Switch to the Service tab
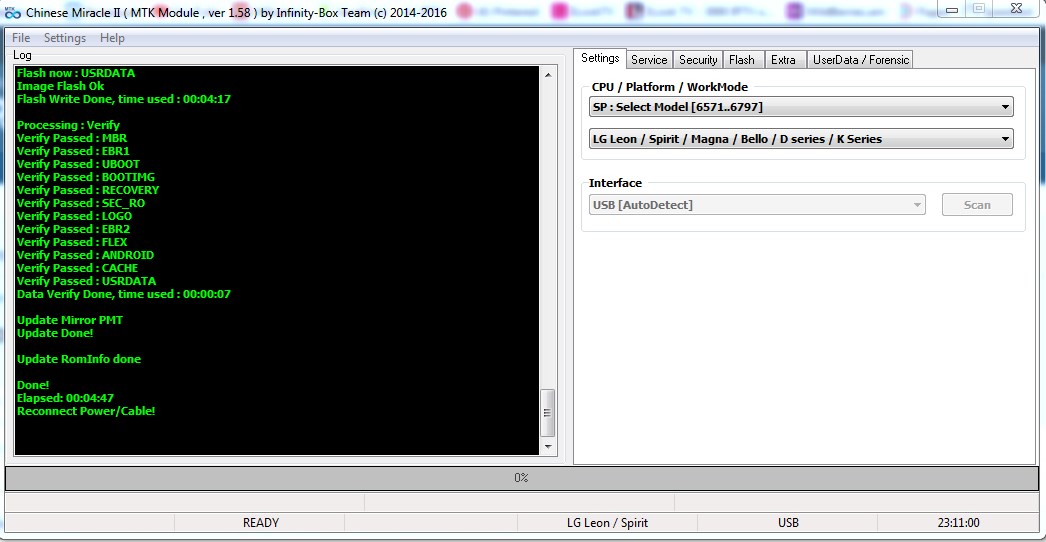Screen dimensions: 1046x542 click(x=649, y=60)
